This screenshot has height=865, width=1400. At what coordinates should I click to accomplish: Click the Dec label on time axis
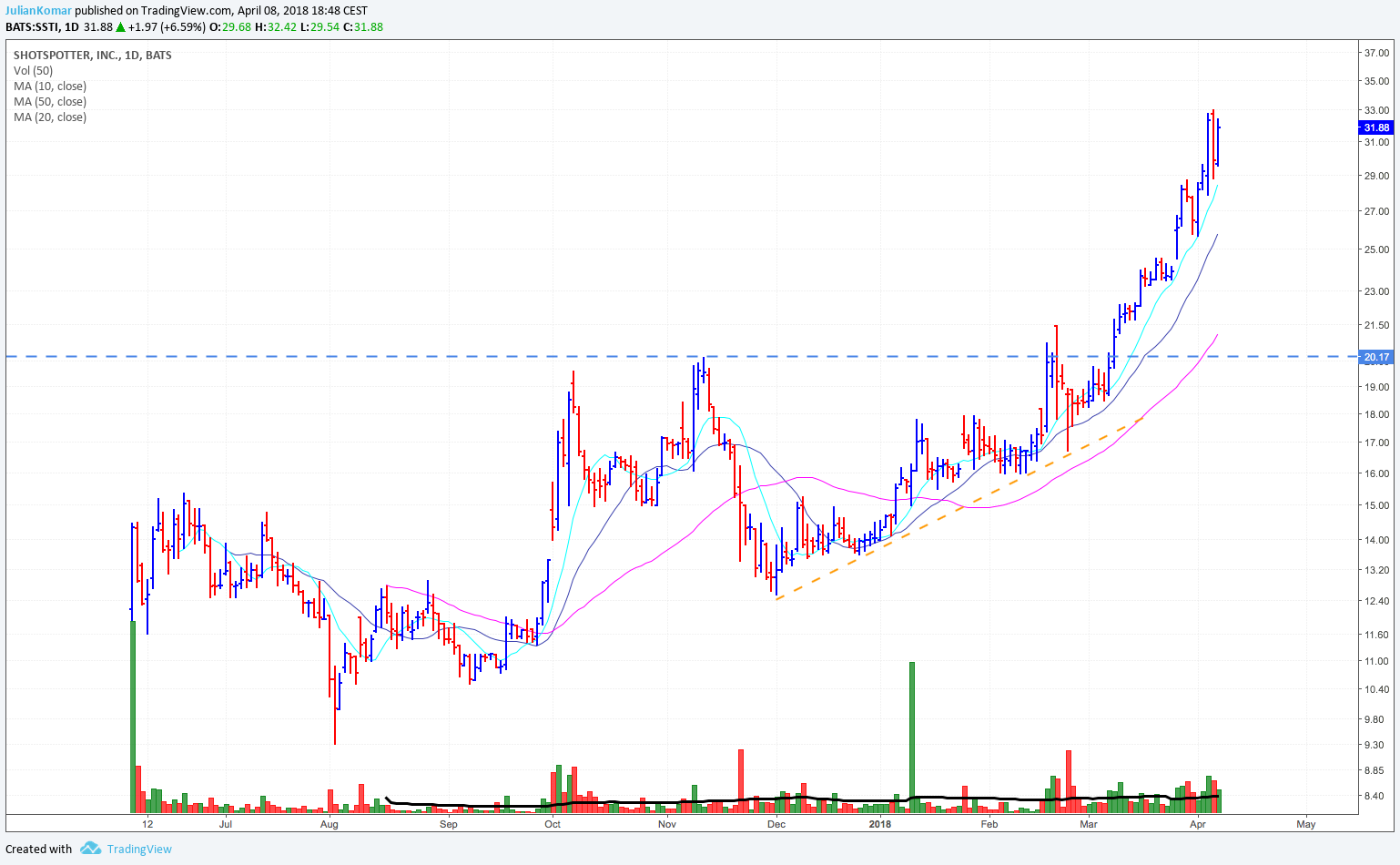click(x=776, y=824)
